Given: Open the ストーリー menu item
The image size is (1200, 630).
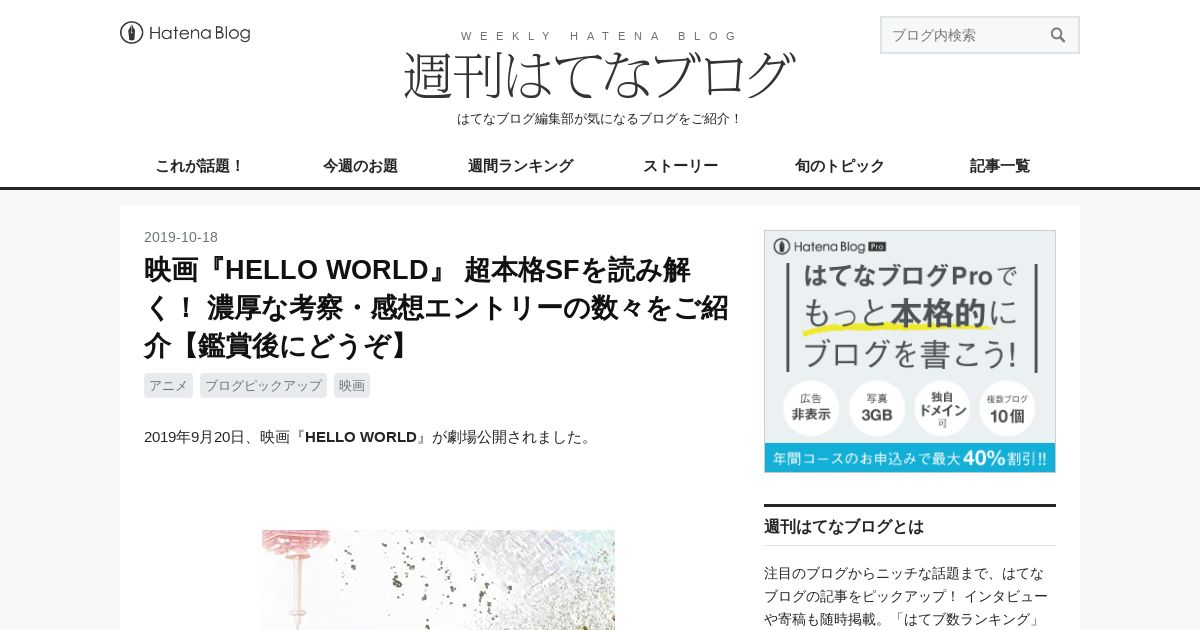Looking at the screenshot, I should coord(680,166).
